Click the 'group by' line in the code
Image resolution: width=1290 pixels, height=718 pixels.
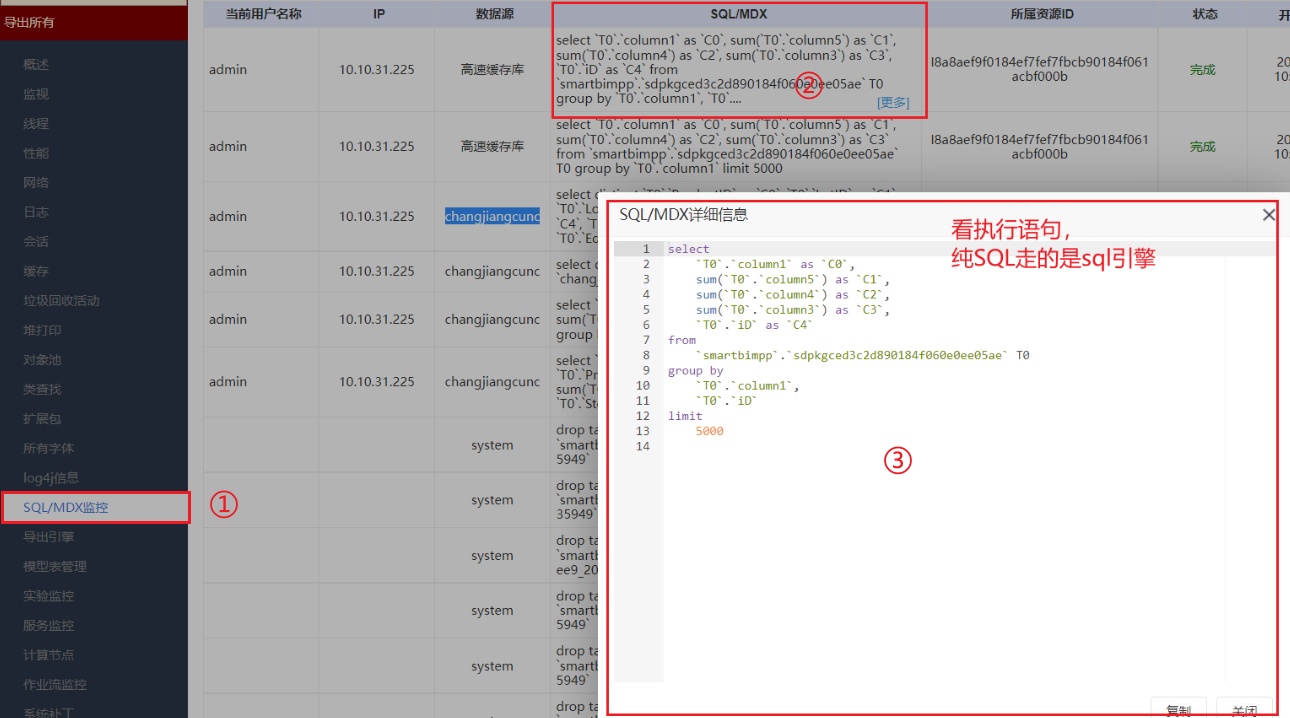[x=695, y=370]
